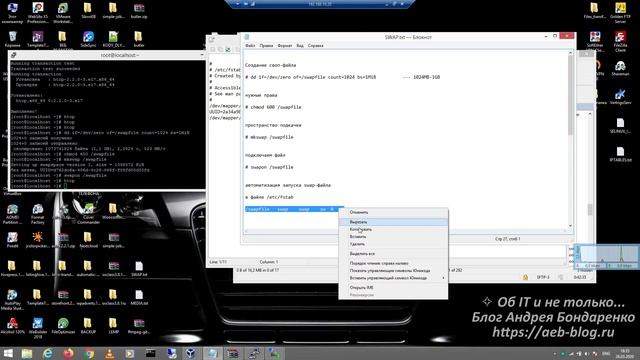Open VLC media player from the taskbar
Screen dimensions: 640x360
[x=109, y=353]
